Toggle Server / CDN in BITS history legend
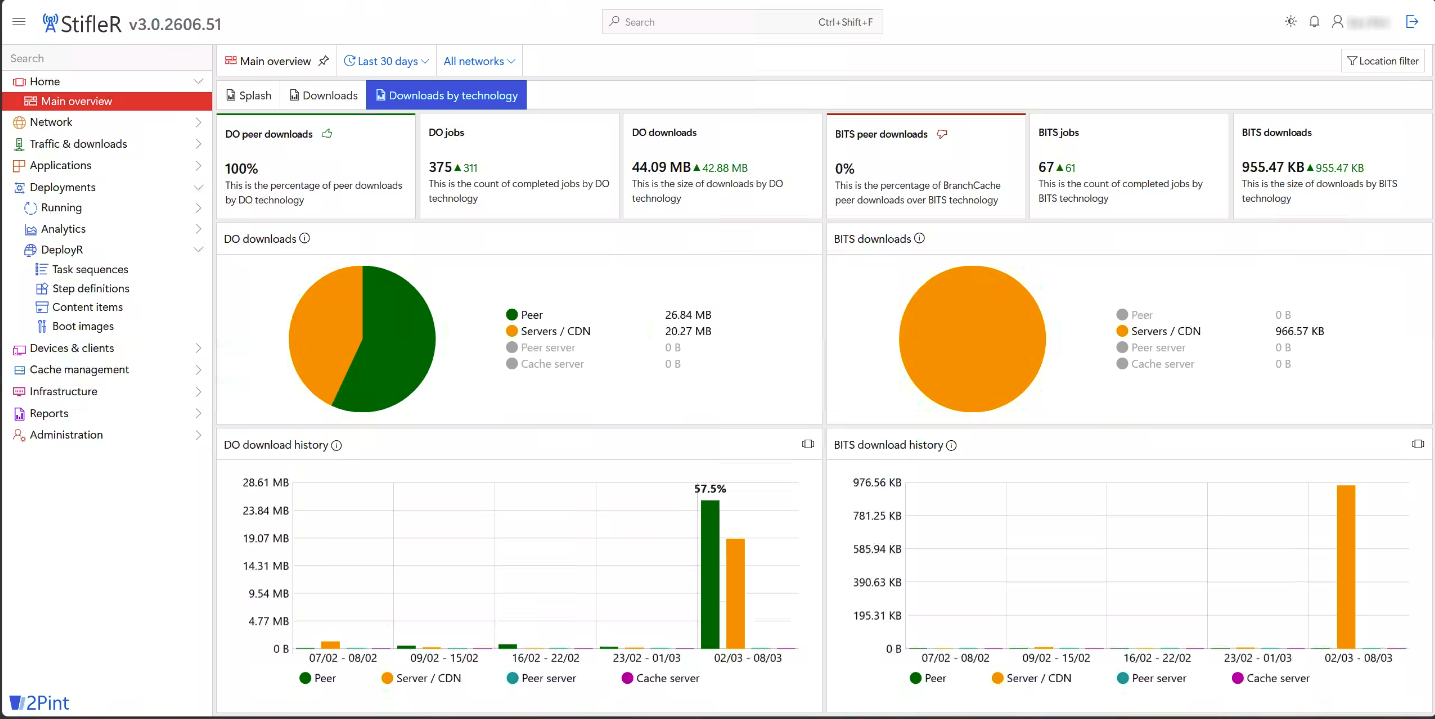This screenshot has height=719, width=1435. [x=1030, y=678]
